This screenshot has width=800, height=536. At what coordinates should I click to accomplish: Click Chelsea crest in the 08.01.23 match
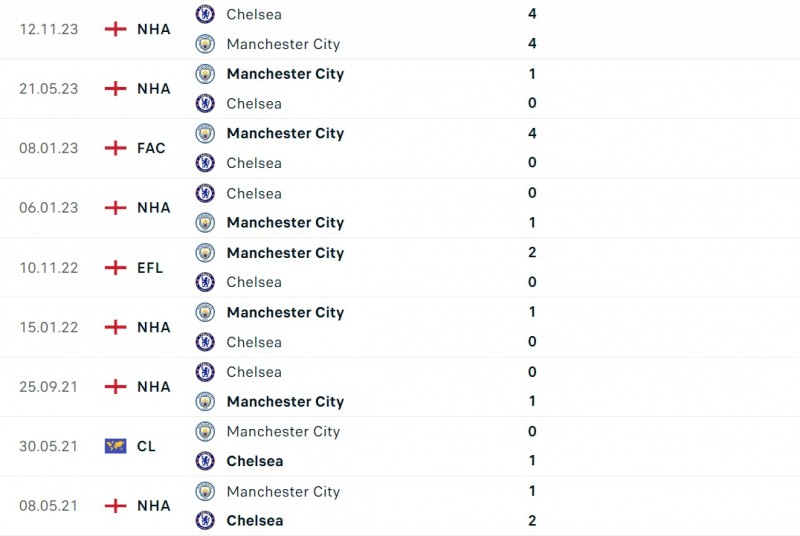(x=205, y=163)
